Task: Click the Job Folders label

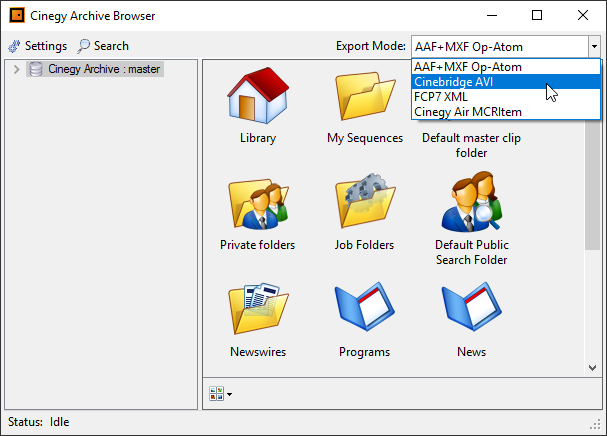Action: click(364, 245)
